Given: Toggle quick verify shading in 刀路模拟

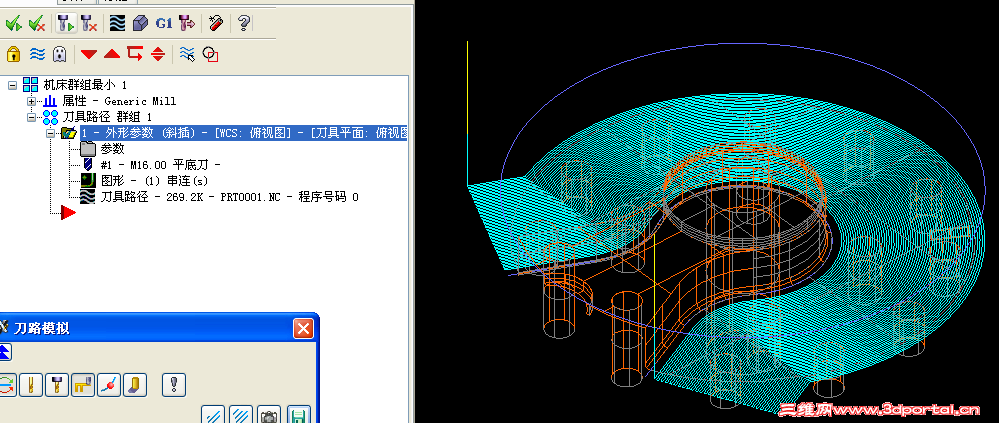Looking at the screenshot, I should [x=134, y=385].
